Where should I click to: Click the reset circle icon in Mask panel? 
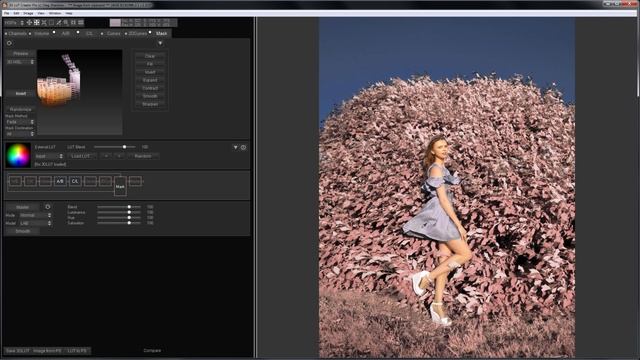click(x=9, y=43)
